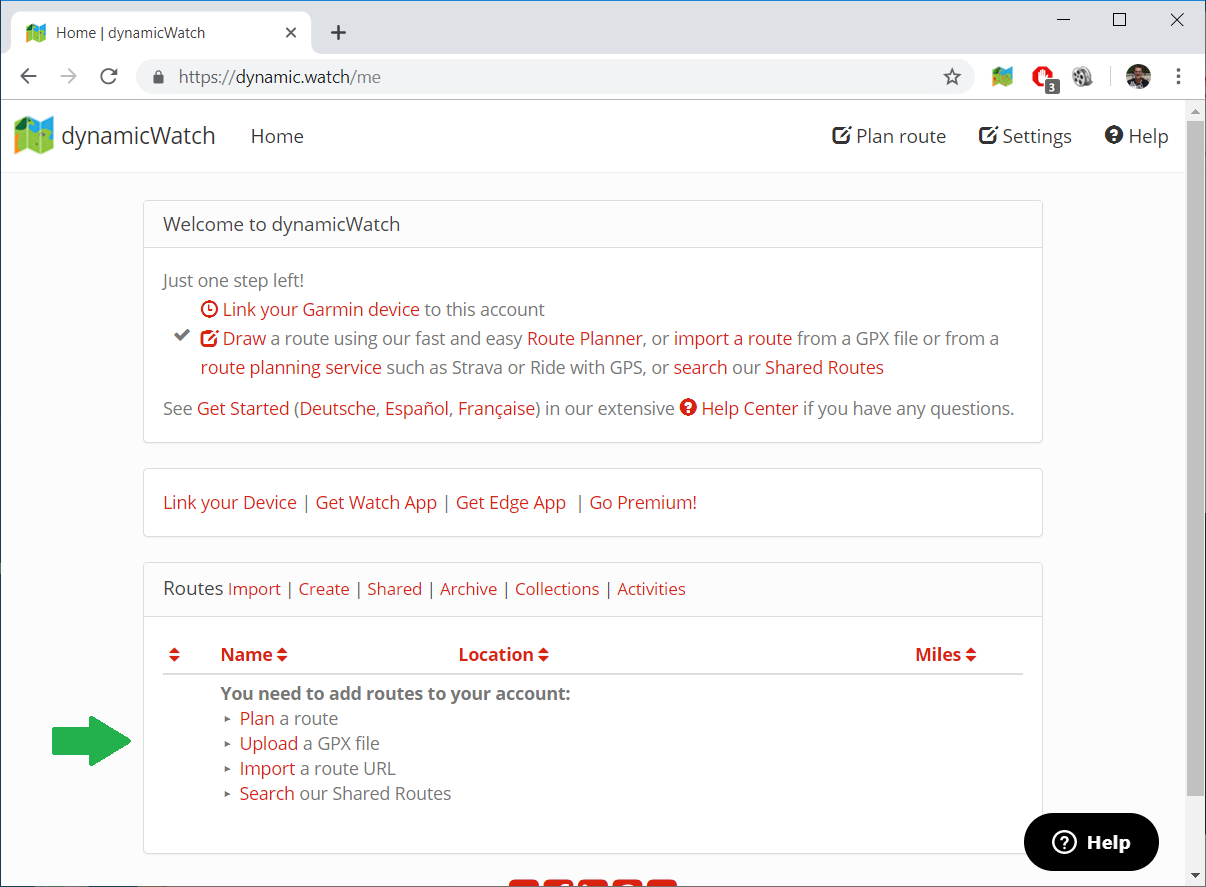Image resolution: width=1206 pixels, height=887 pixels.
Task: Click Plan route in the header
Action: coord(889,137)
